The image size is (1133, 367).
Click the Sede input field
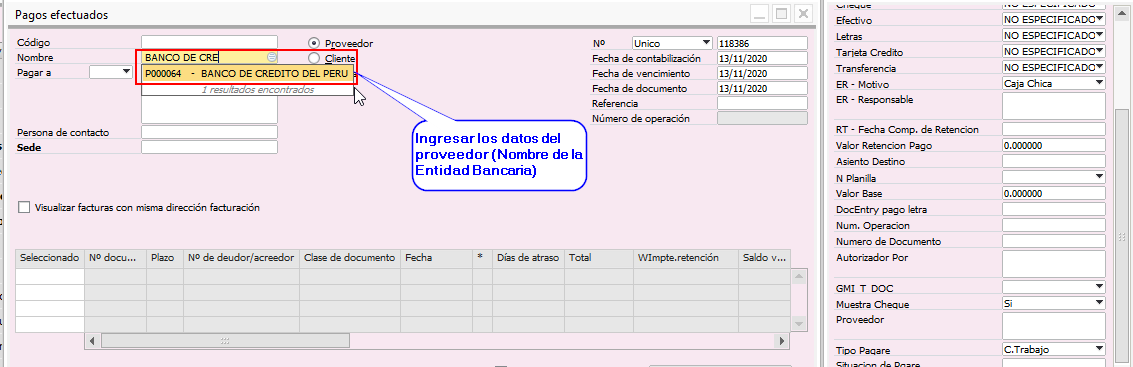[210, 147]
